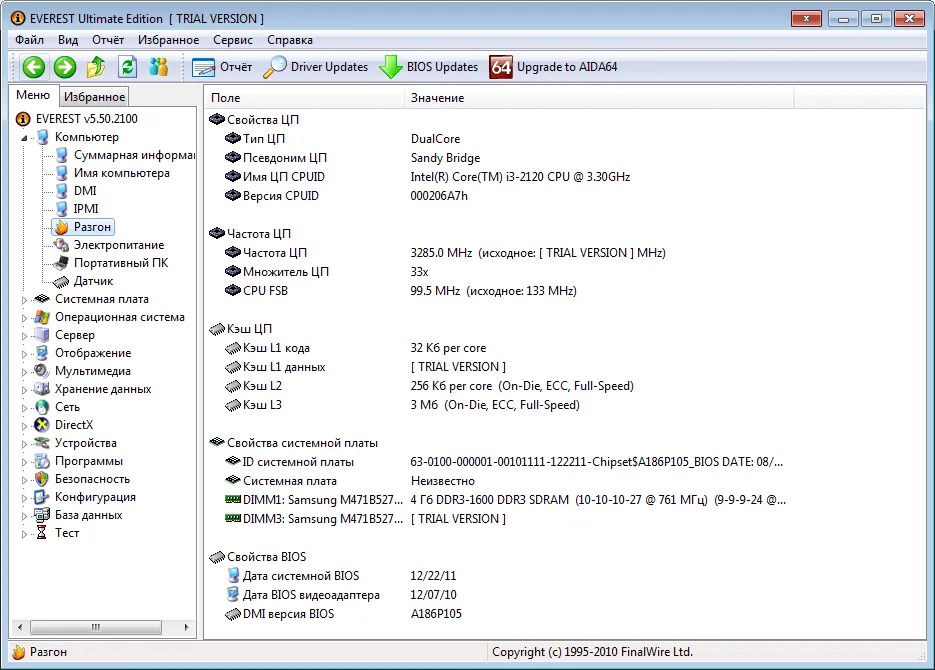935x670 pixels.
Task: Click BIOS Updates green arrow button
Action: click(x=429, y=67)
